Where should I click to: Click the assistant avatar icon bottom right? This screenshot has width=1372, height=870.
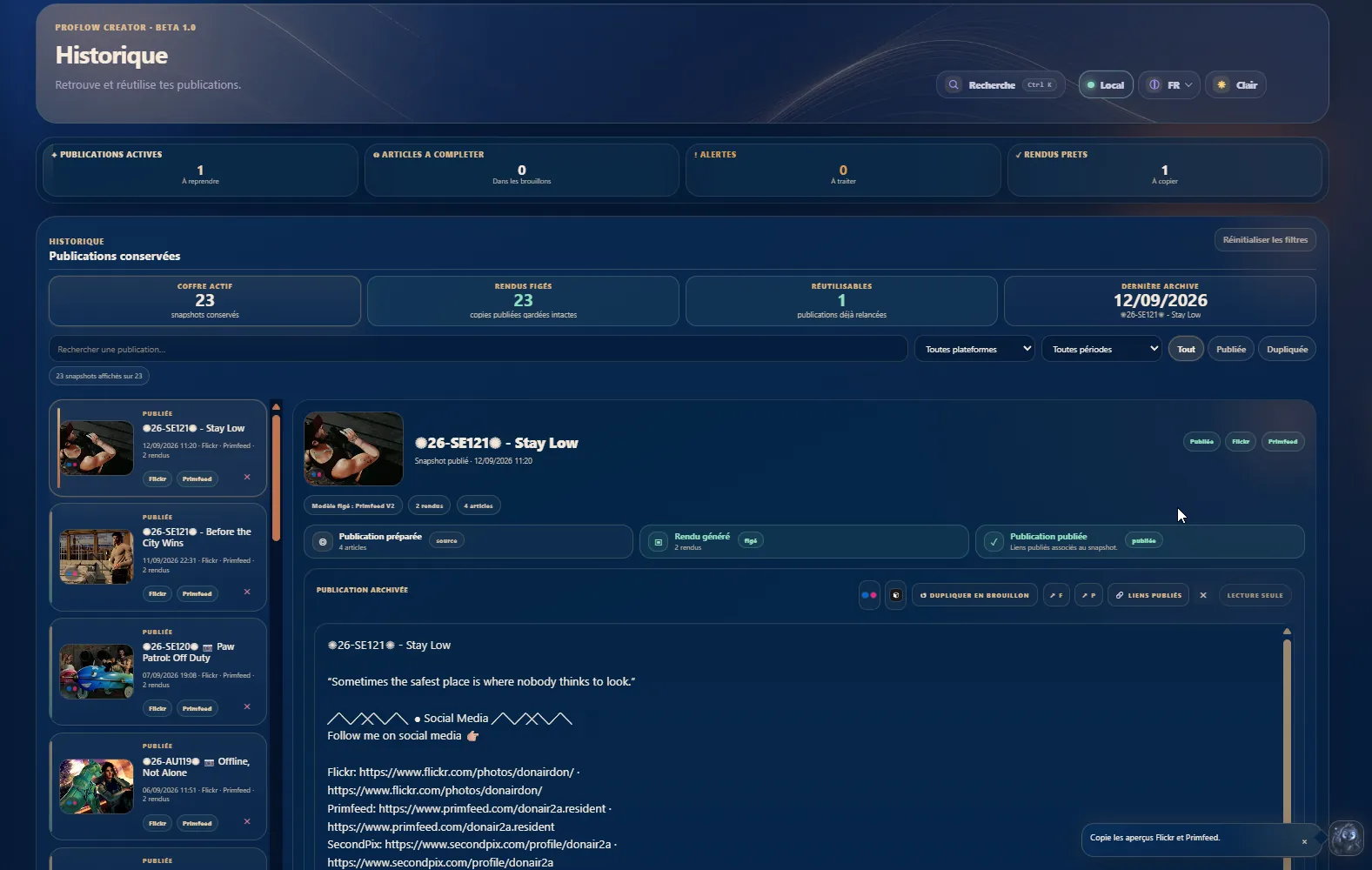(1347, 838)
